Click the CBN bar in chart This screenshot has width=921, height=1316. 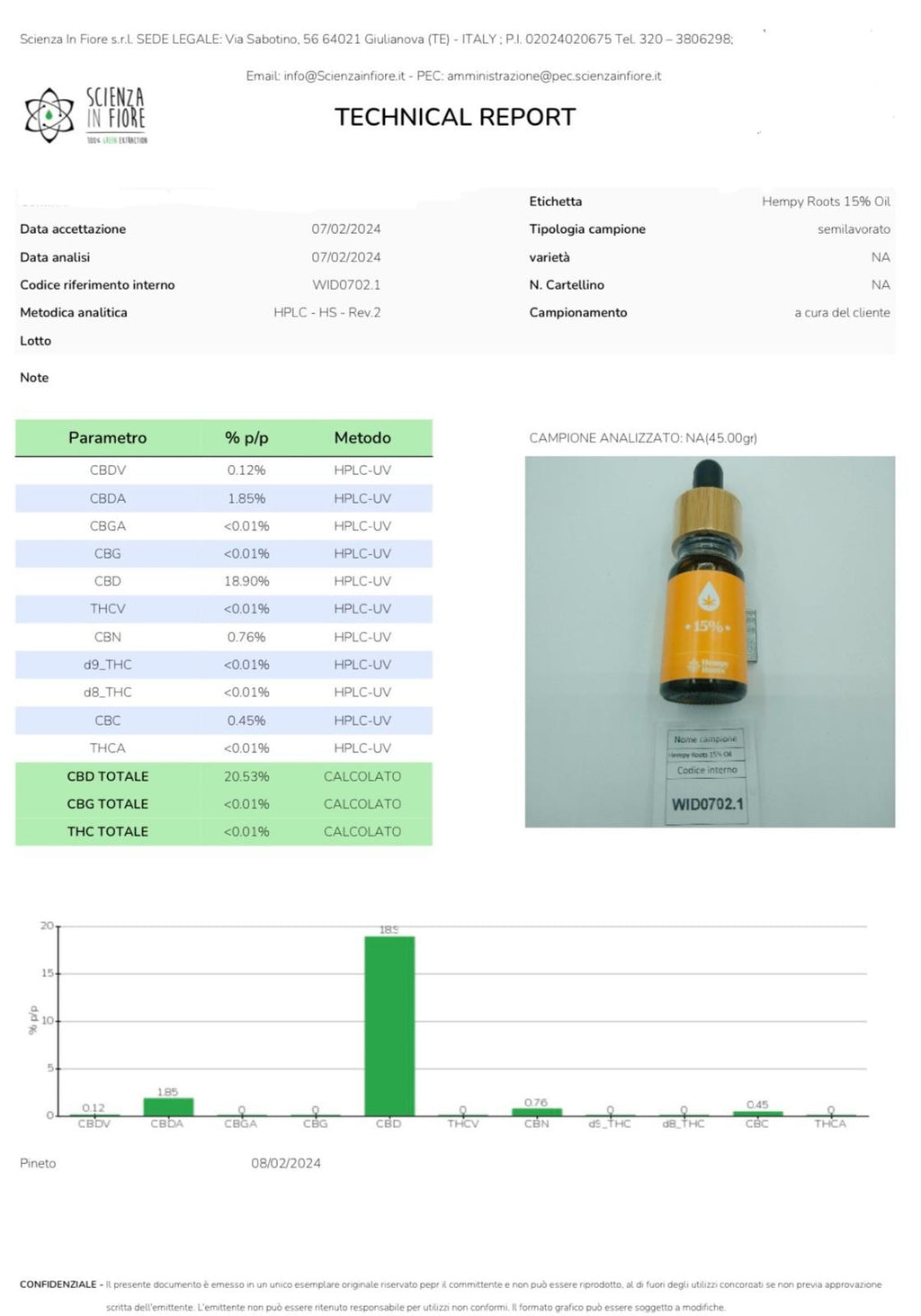coord(536,1112)
